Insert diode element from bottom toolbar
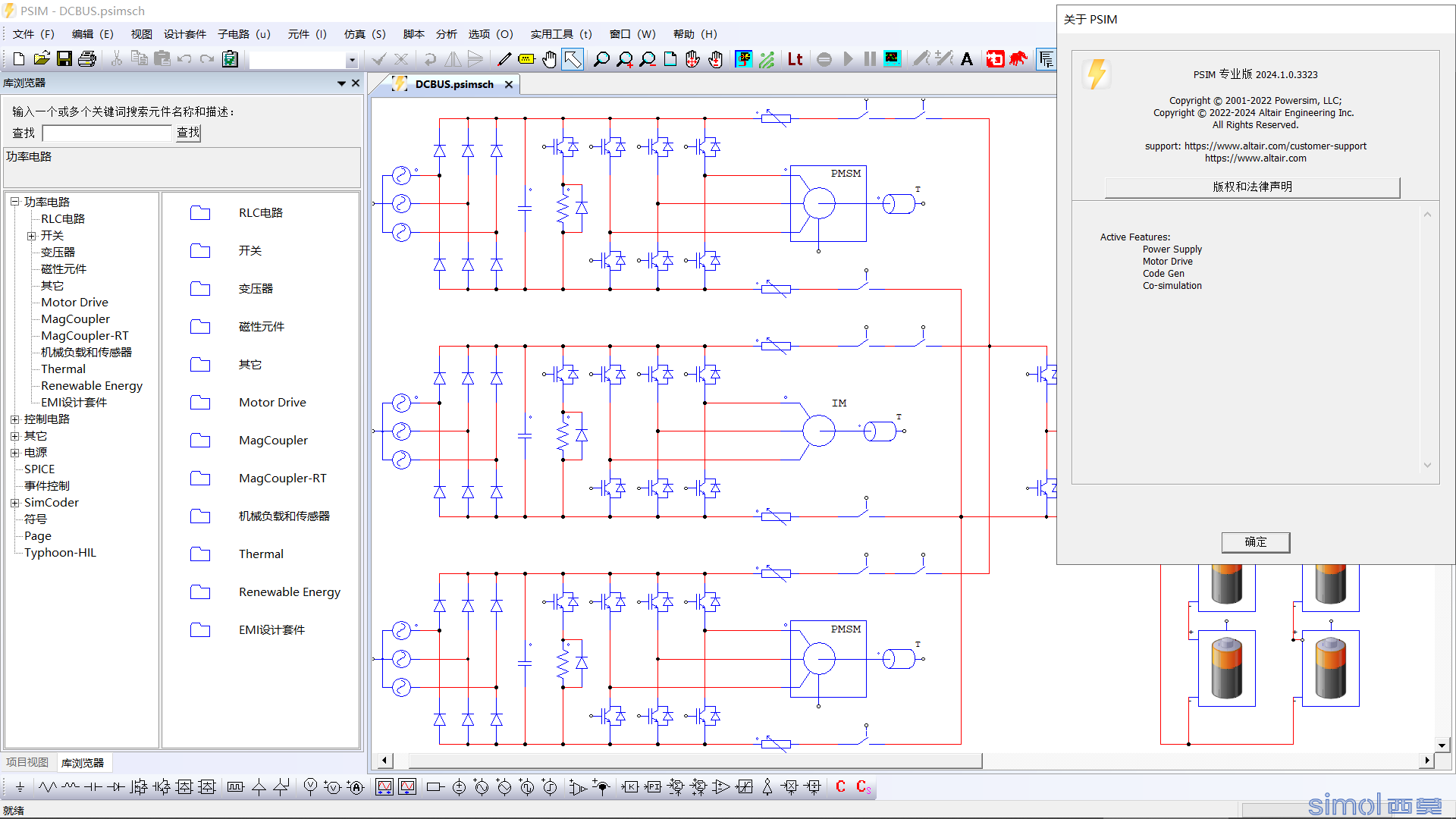Viewport: 1456px width, 819px height. pyautogui.click(x=115, y=787)
